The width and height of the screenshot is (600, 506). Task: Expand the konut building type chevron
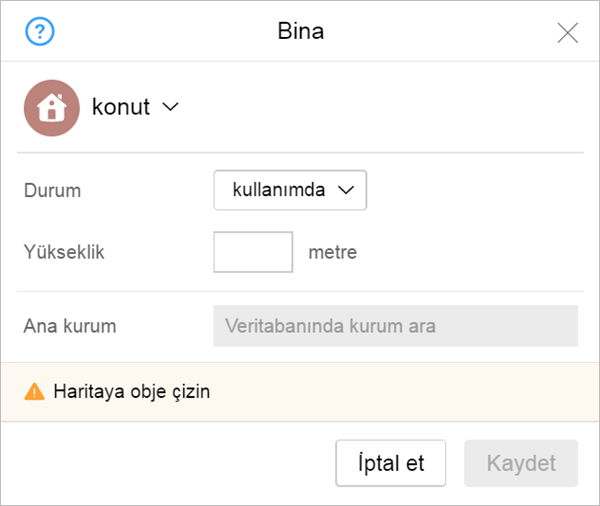(170, 107)
